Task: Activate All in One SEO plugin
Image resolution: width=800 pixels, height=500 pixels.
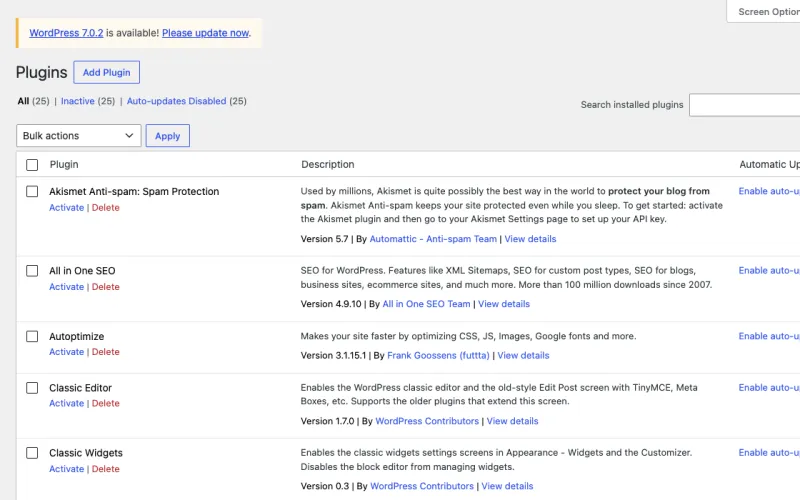Action: [x=66, y=287]
